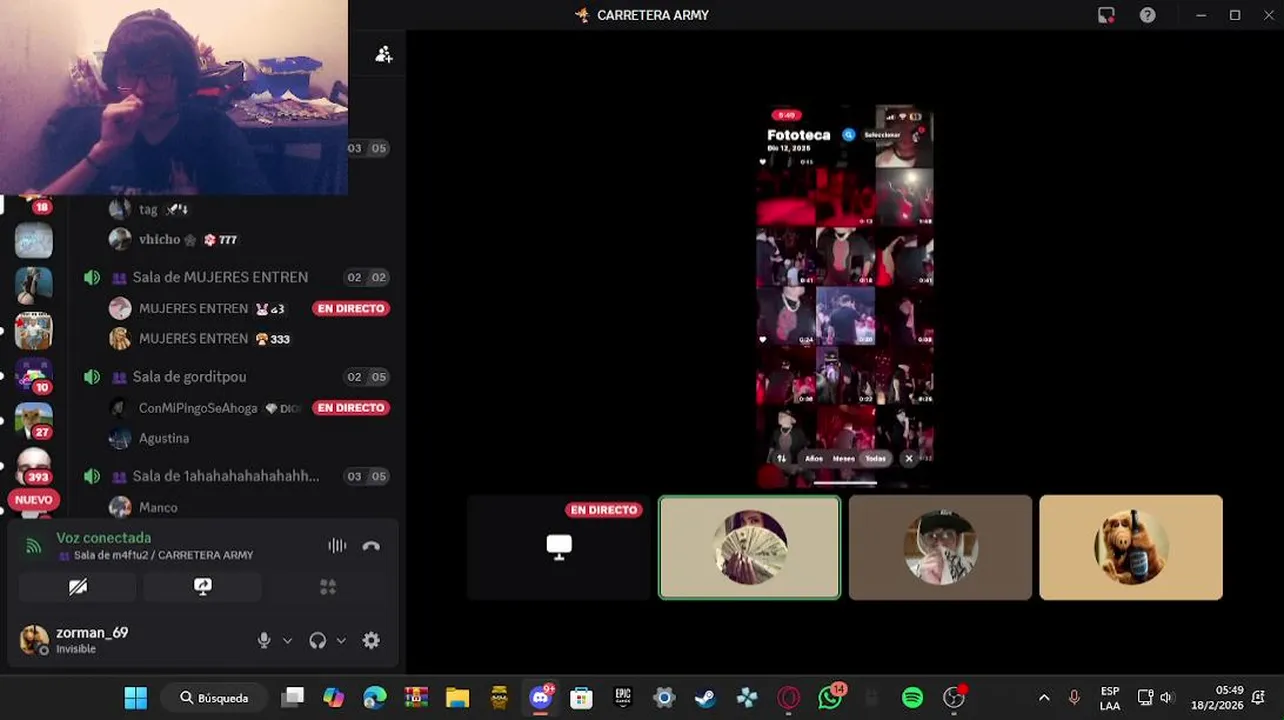This screenshot has height=720, width=1284.
Task: Show hidden tray icons chevron
Action: 1044,698
